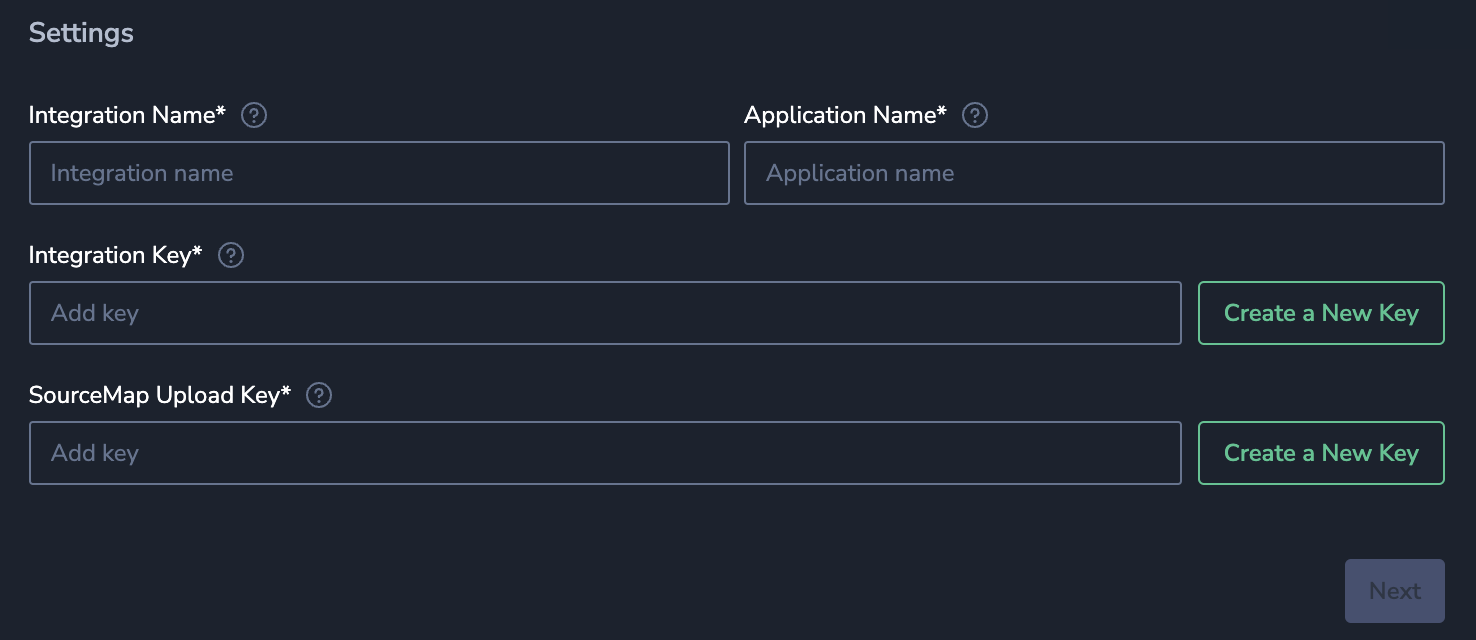Viewport: 1476px width, 640px height.
Task: Click the asterisk after SourceMap Upload Key
Action: pos(286,392)
